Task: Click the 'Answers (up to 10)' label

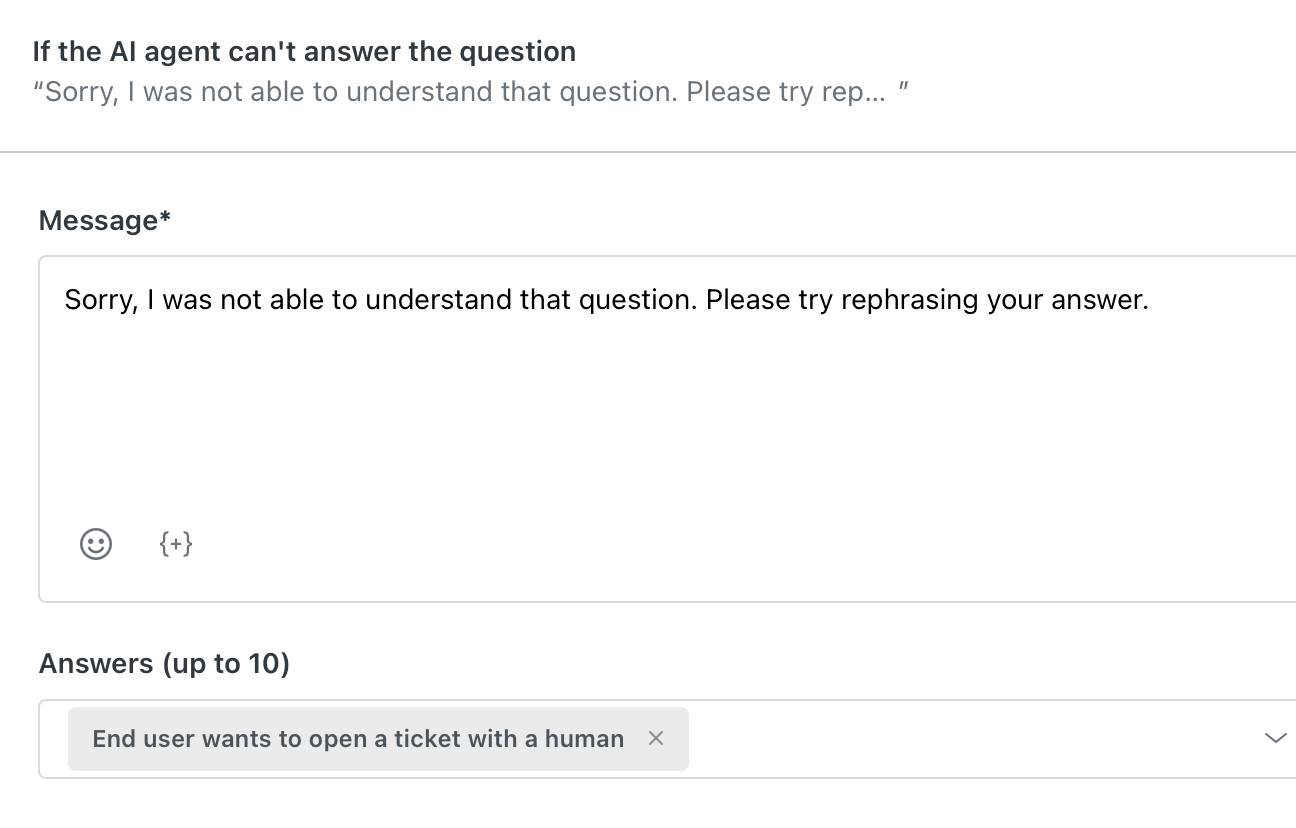Action: [x=163, y=663]
